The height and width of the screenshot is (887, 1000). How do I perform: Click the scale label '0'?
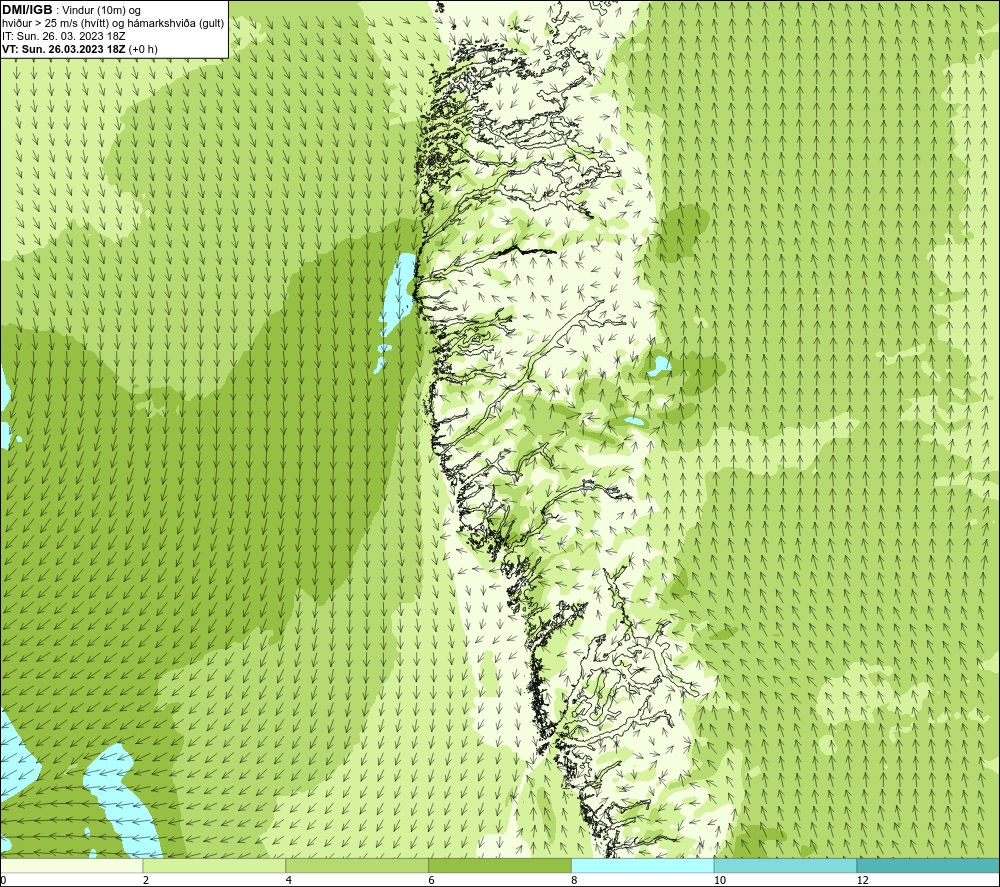(x=3, y=881)
